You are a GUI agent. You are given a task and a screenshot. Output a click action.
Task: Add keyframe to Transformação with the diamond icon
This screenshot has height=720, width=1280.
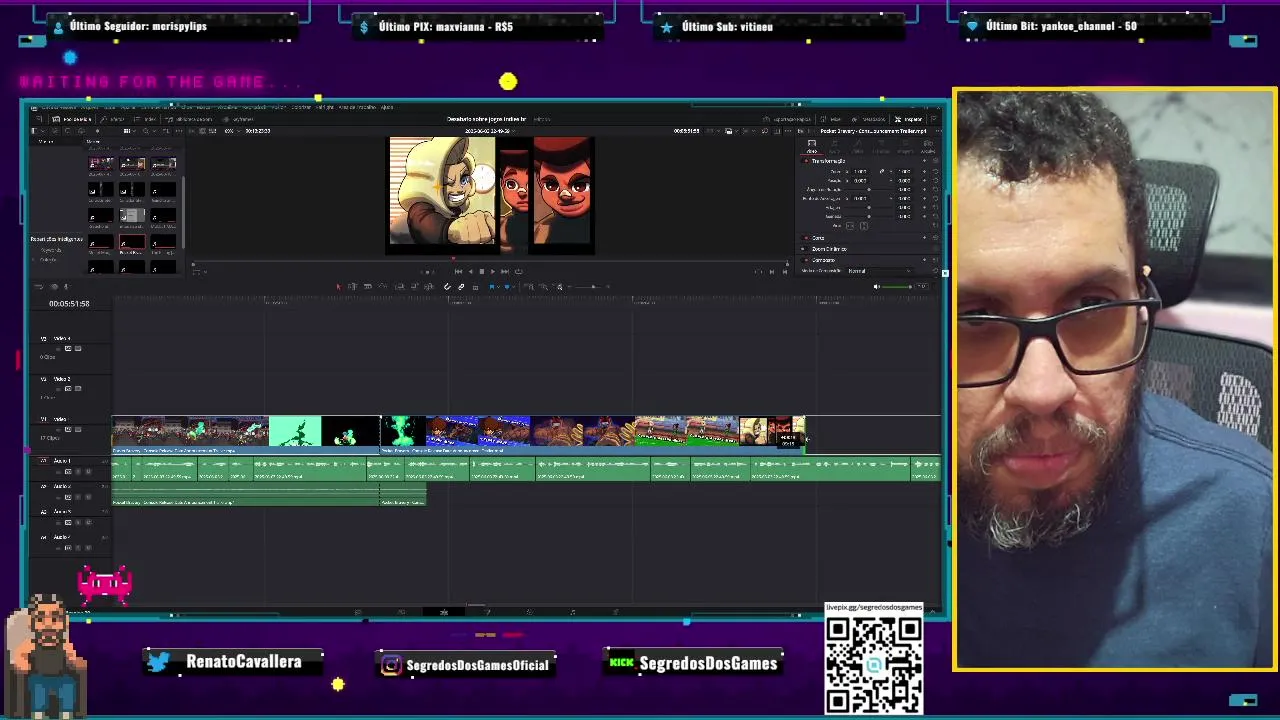pyautogui.click(x=924, y=161)
